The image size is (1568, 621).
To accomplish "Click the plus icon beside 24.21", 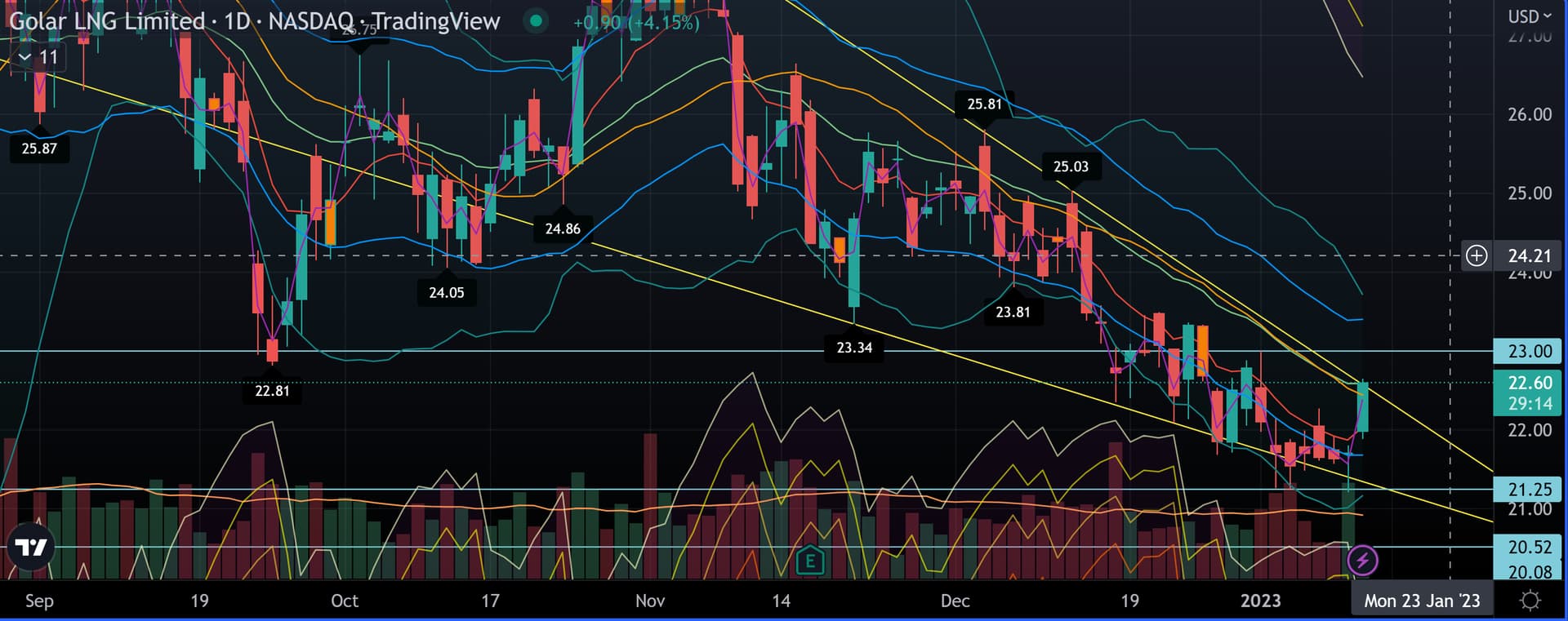I will 1477,255.
